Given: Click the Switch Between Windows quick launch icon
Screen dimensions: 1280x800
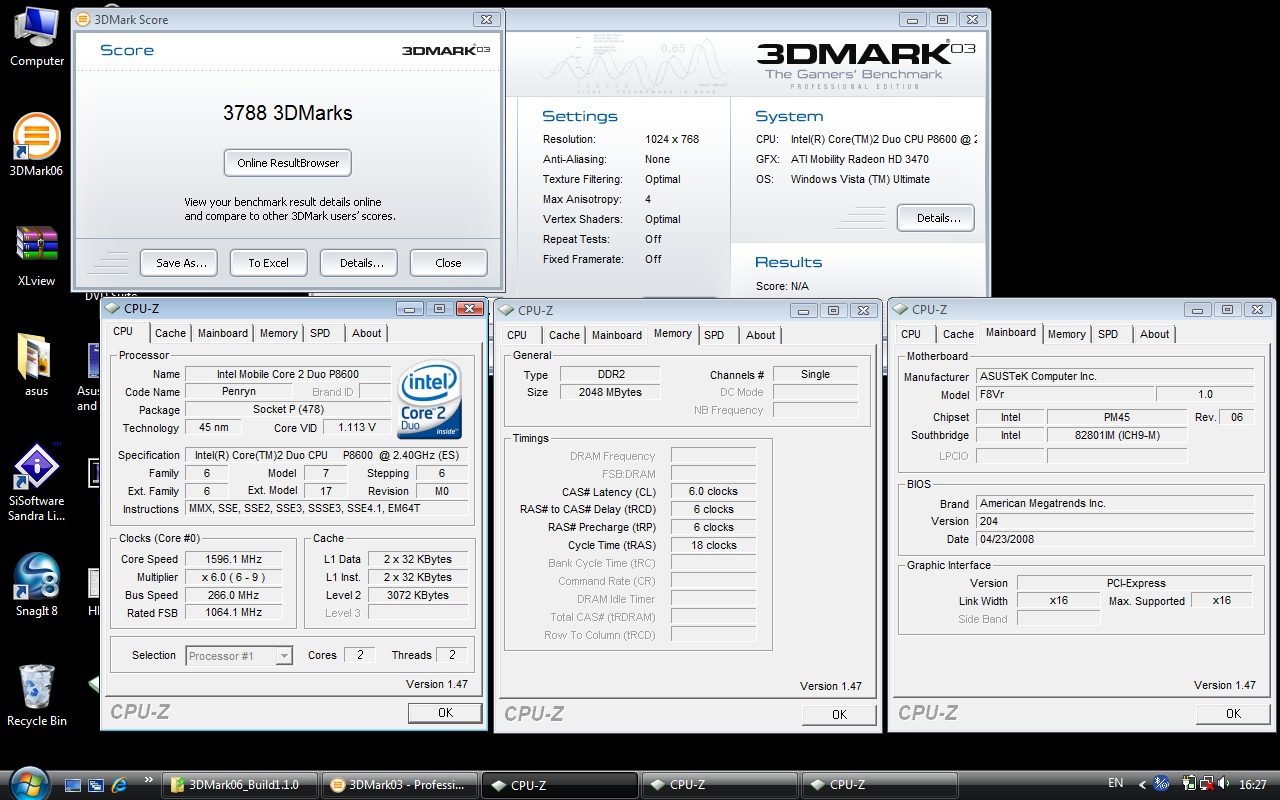Looking at the screenshot, I should [96, 785].
